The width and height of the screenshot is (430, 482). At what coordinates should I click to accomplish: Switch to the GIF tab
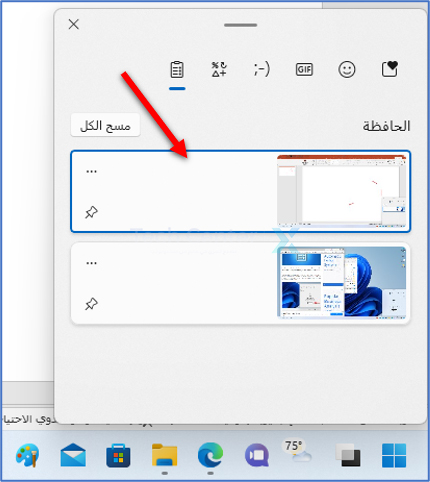(304, 69)
